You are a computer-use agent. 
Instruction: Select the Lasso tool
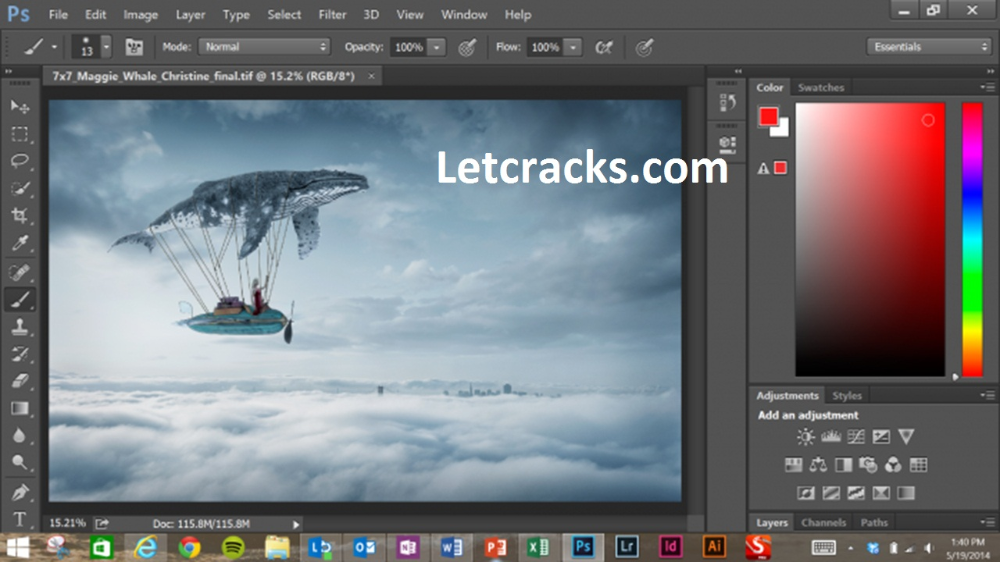[x=19, y=160]
